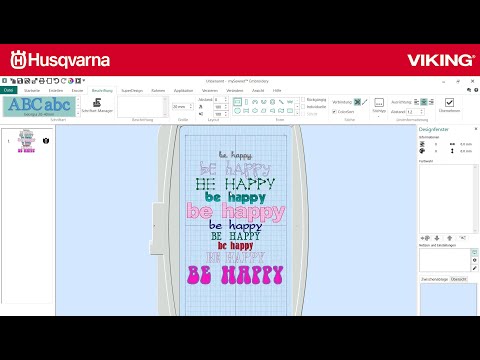Open the Datei file menu
The height and width of the screenshot is (360, 480).
8,90
